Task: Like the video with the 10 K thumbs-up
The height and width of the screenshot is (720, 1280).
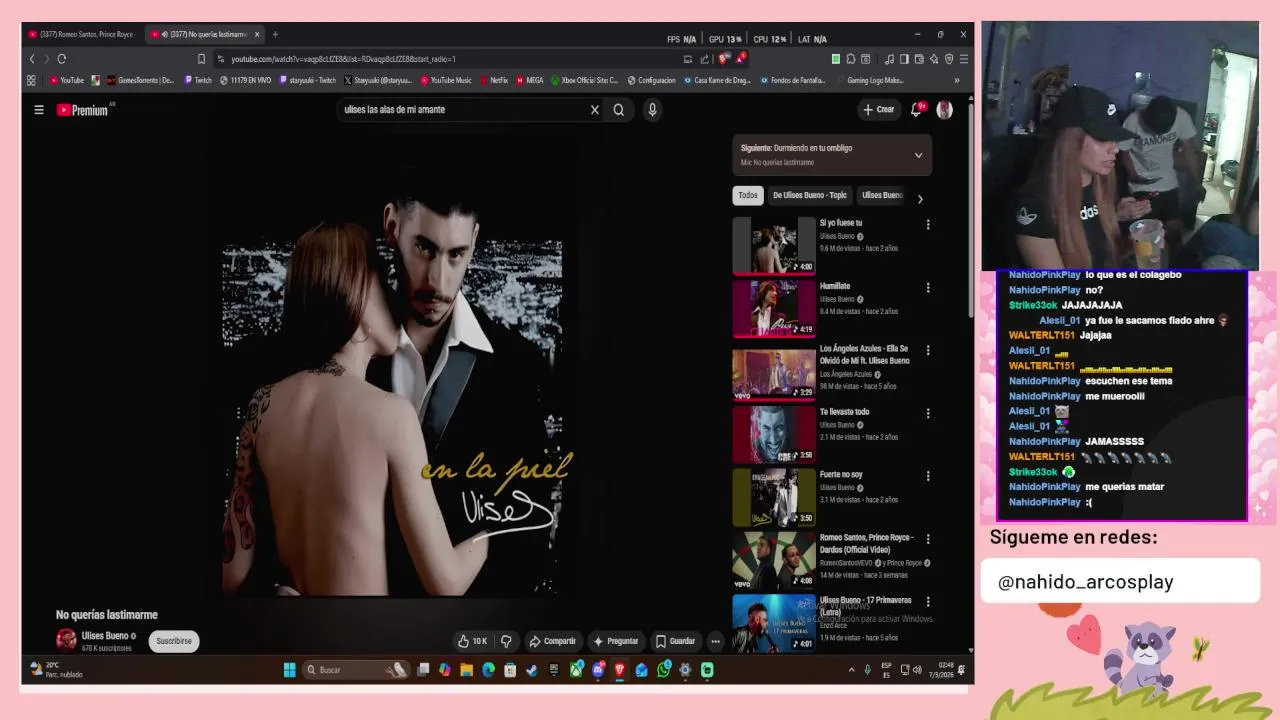Action: click(x=473, y=641)
